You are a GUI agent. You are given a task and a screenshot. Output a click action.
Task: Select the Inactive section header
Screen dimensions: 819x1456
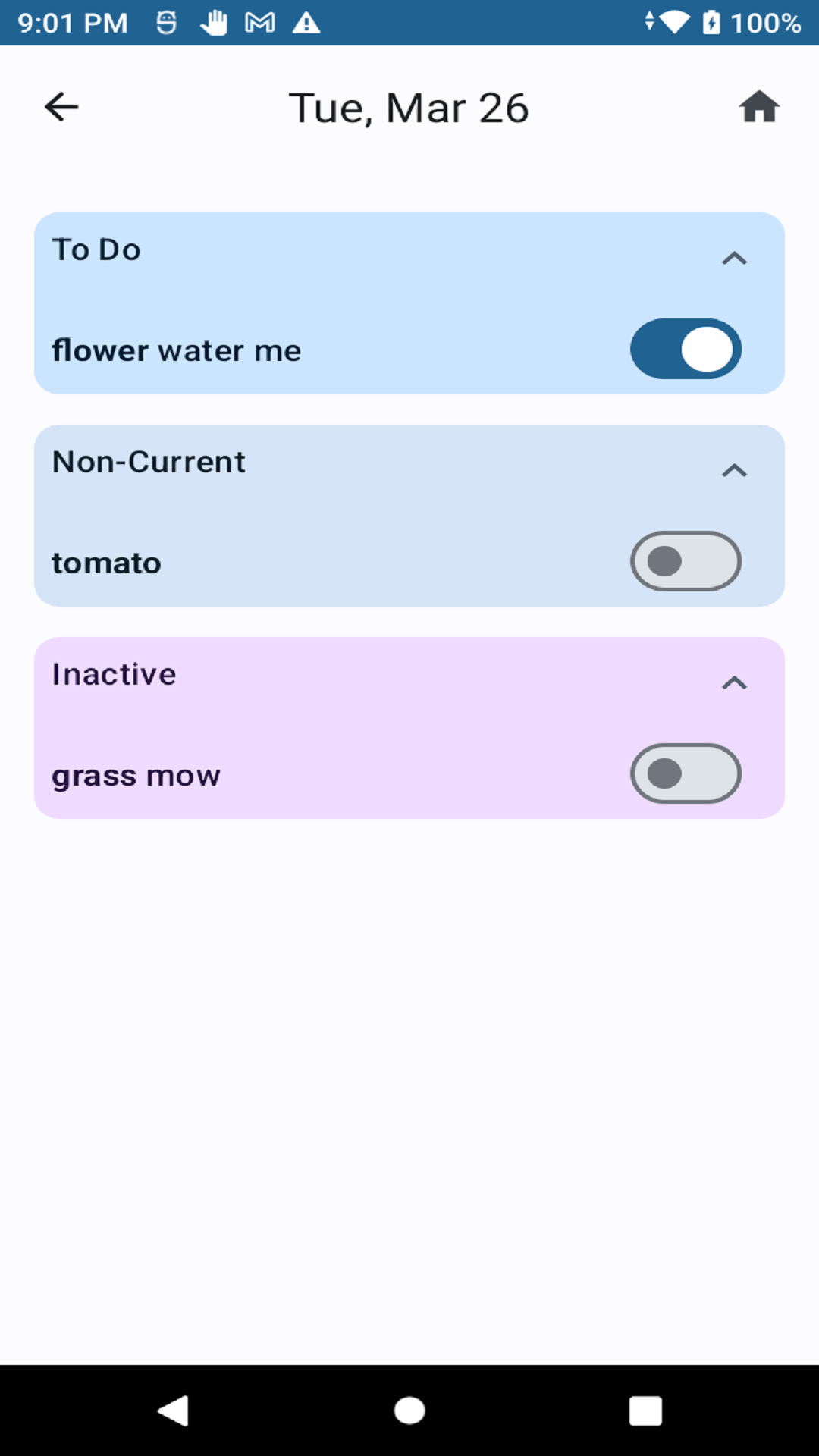click(115, 675)
